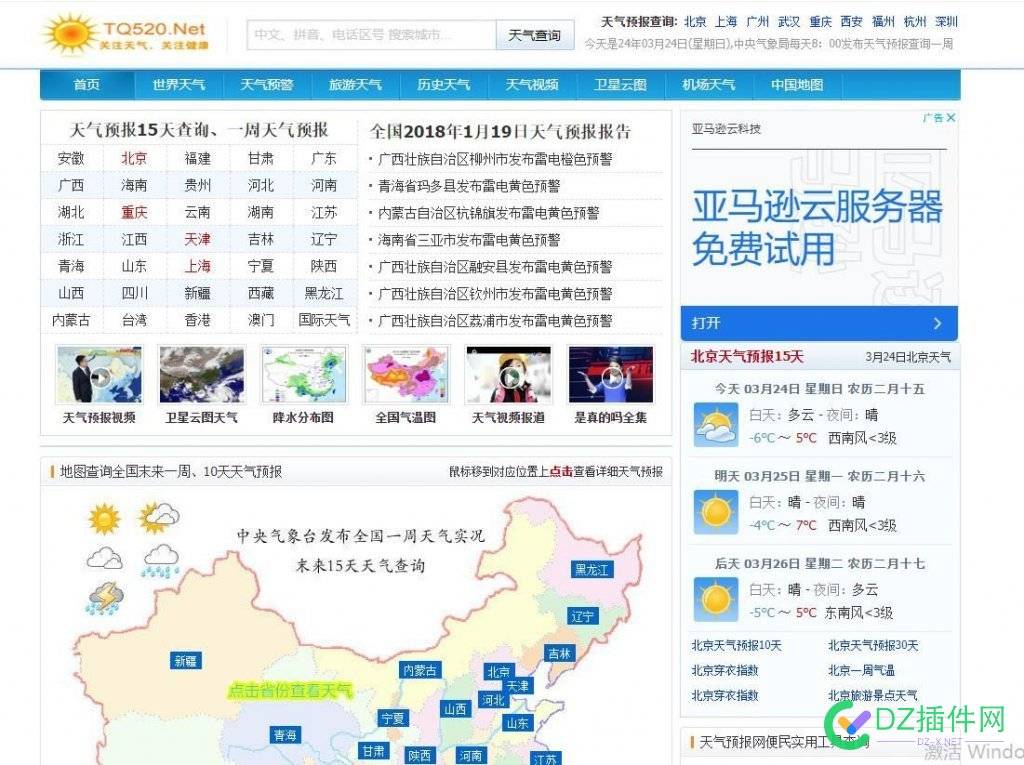The height and width of the screenshot is (765, 1024).
Task: Open the 卫星云图 menu item
Action: coord(620,85)
